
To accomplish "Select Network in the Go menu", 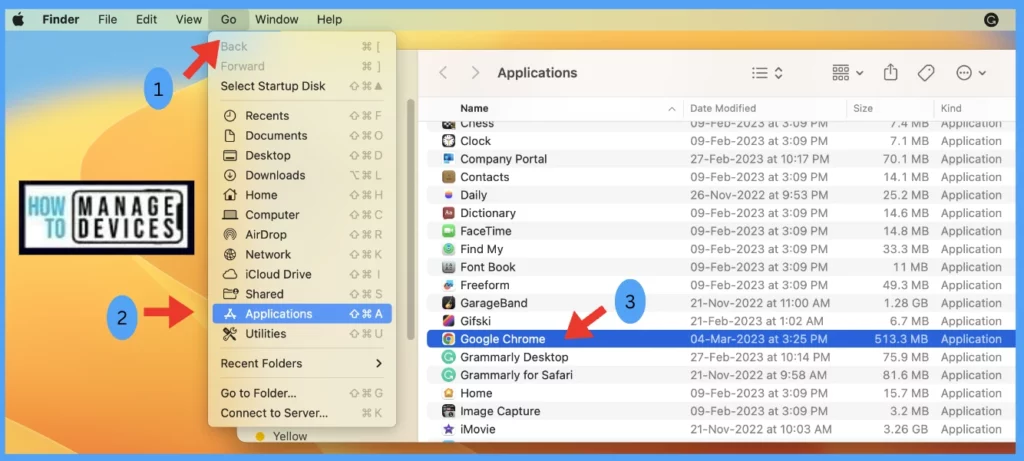I will 301,255.
